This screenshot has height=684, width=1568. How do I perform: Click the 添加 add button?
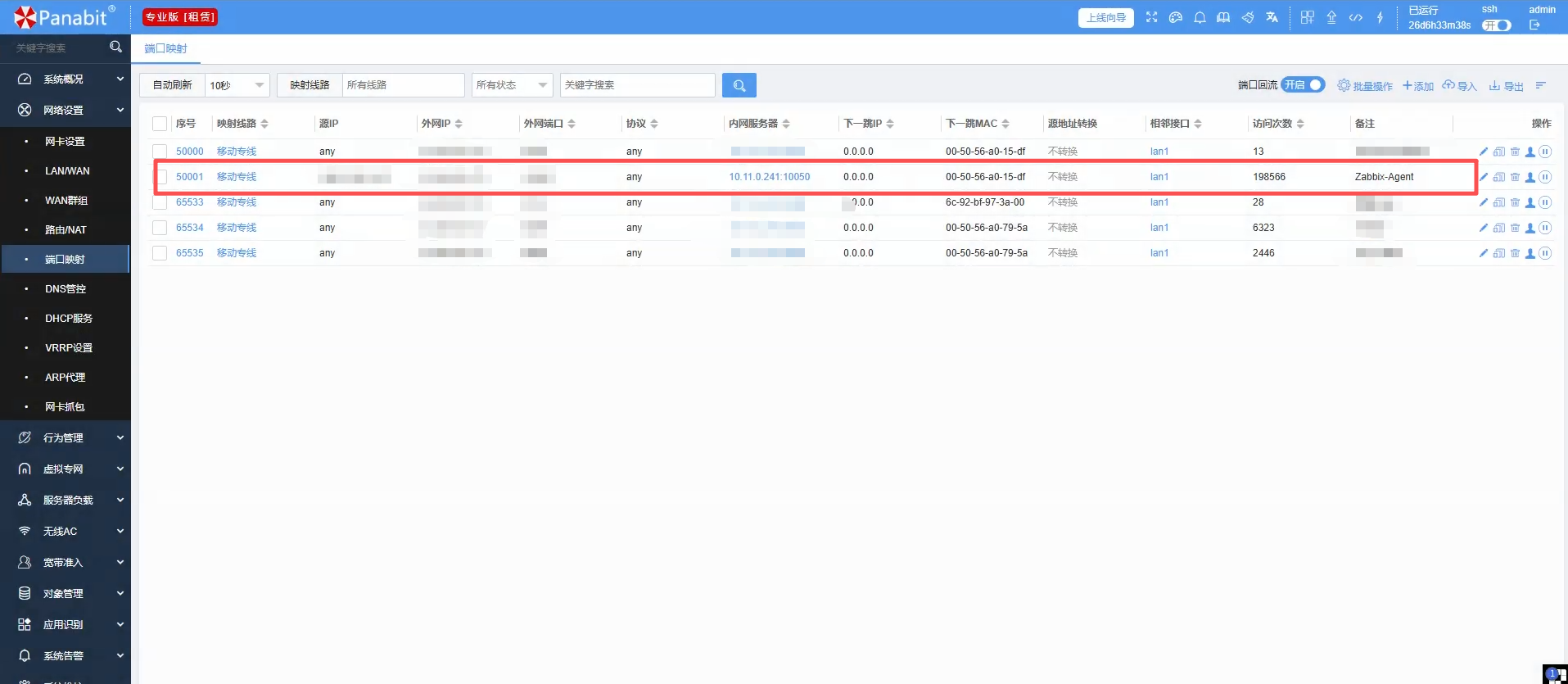pos(1418,86)
